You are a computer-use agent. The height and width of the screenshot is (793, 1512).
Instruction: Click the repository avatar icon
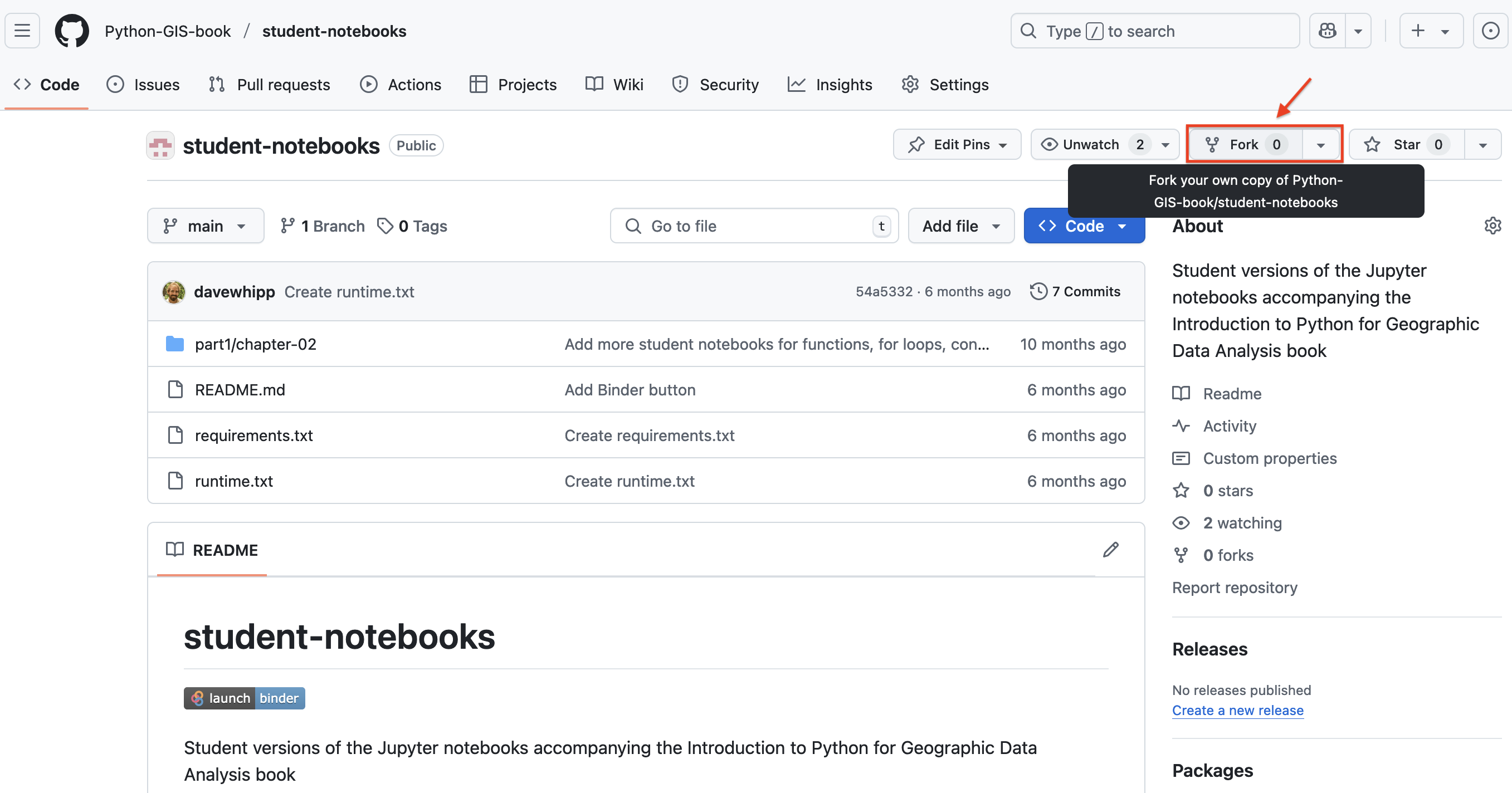(160, 145)
